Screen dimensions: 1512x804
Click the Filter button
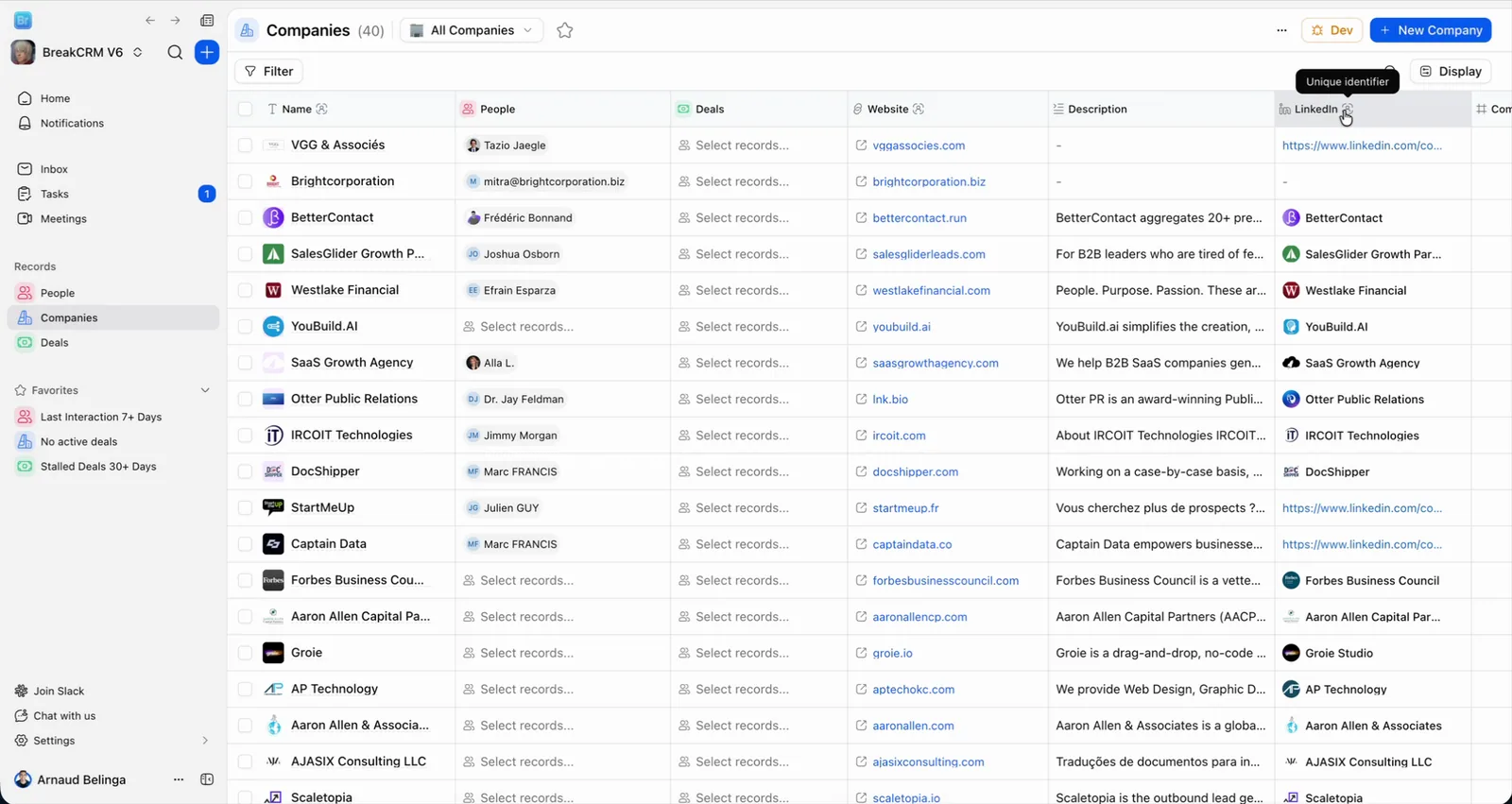[268, 71]
